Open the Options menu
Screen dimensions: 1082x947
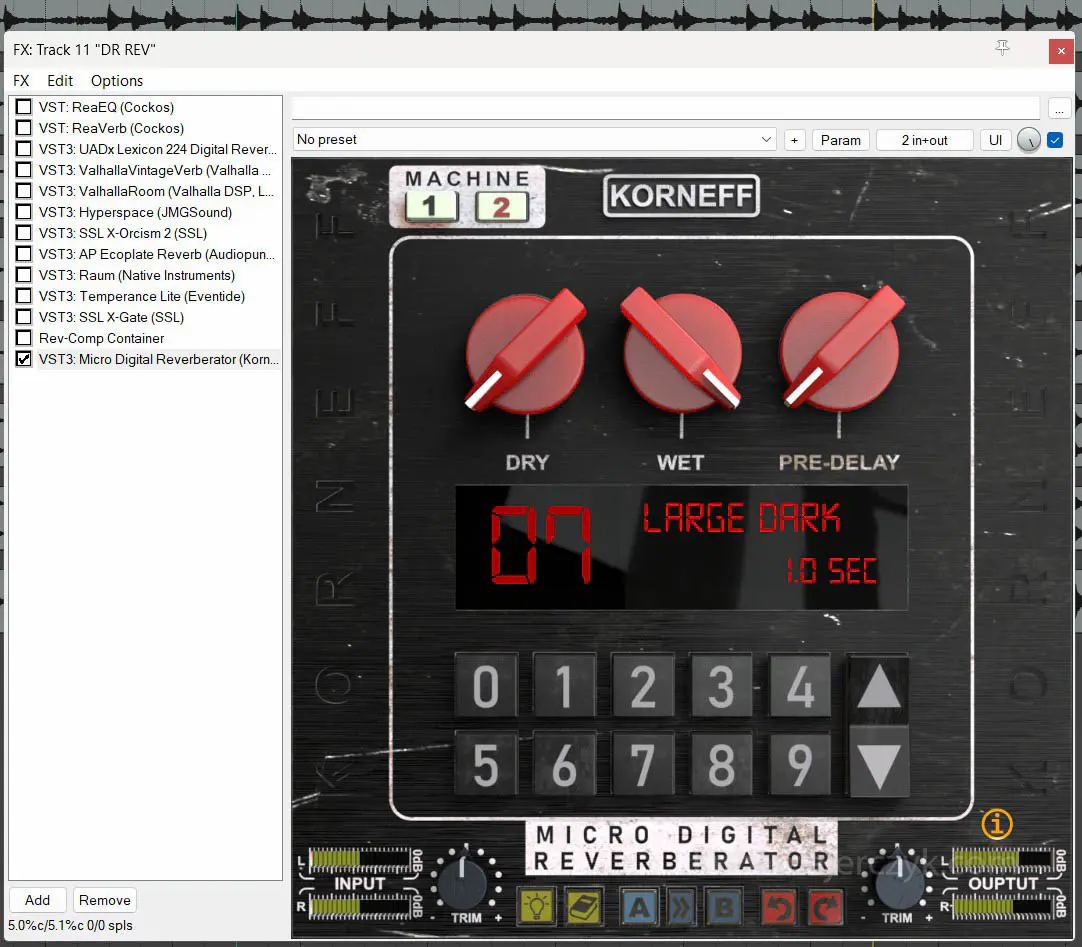[117, 81]
